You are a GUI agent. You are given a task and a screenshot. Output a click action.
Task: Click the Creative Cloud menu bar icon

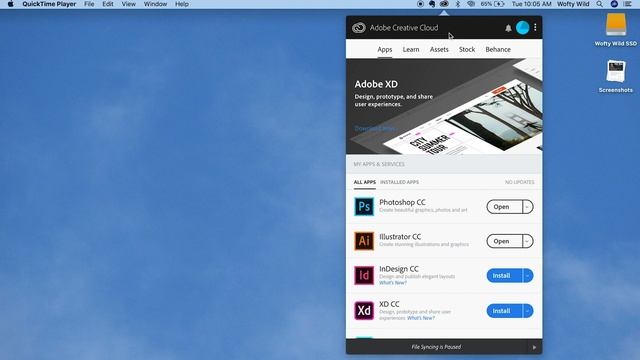[x=444, y=4]
